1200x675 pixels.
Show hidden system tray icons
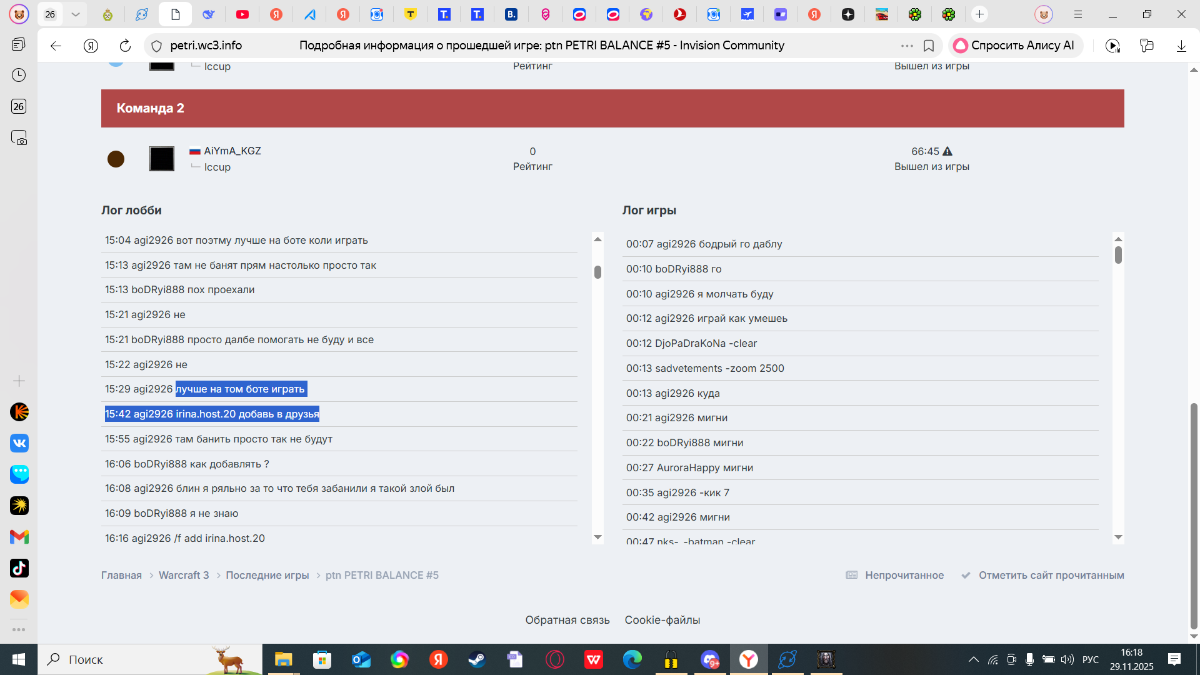[974, 660]
